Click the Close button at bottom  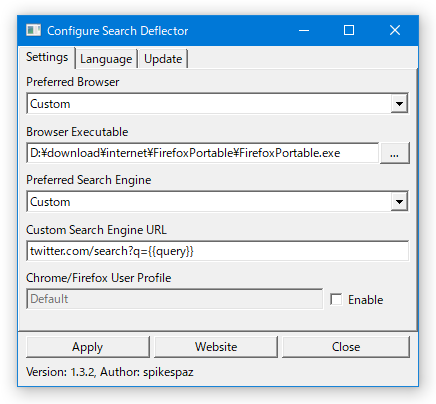346,347
